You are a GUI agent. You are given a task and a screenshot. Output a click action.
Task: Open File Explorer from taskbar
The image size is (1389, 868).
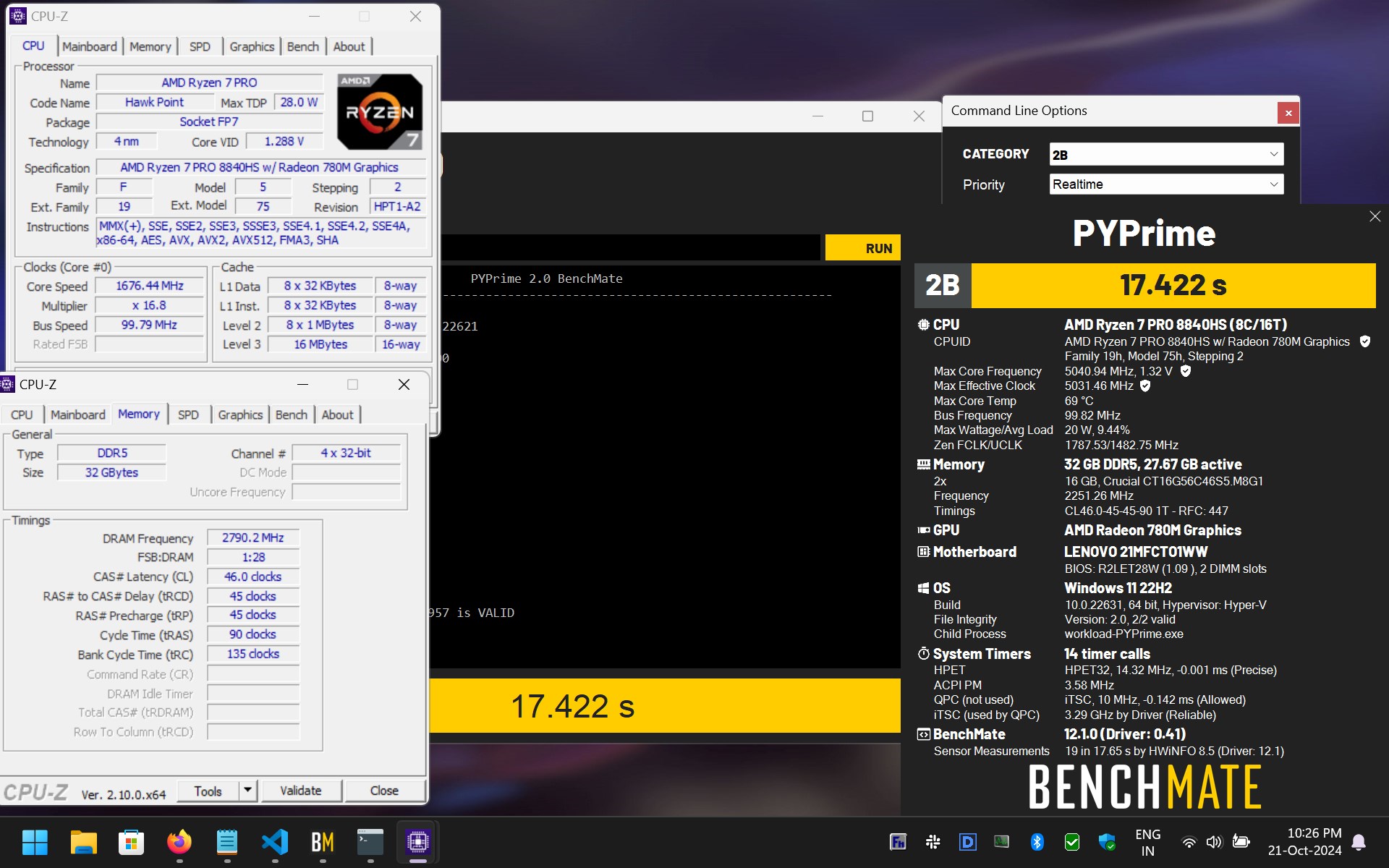[x=83, y=842]
